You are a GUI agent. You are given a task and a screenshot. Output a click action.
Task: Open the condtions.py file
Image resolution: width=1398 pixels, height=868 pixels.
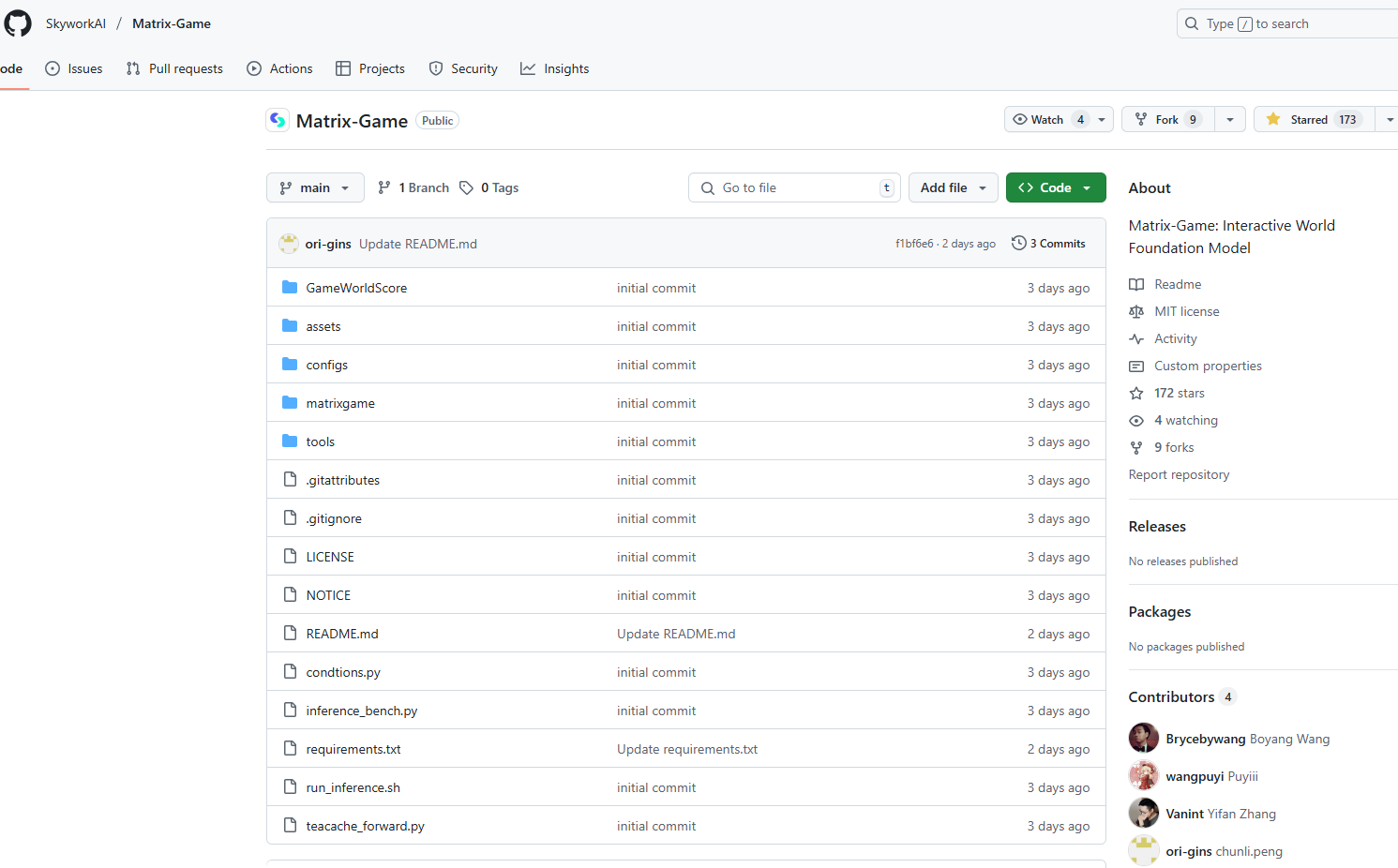point(343,672)
